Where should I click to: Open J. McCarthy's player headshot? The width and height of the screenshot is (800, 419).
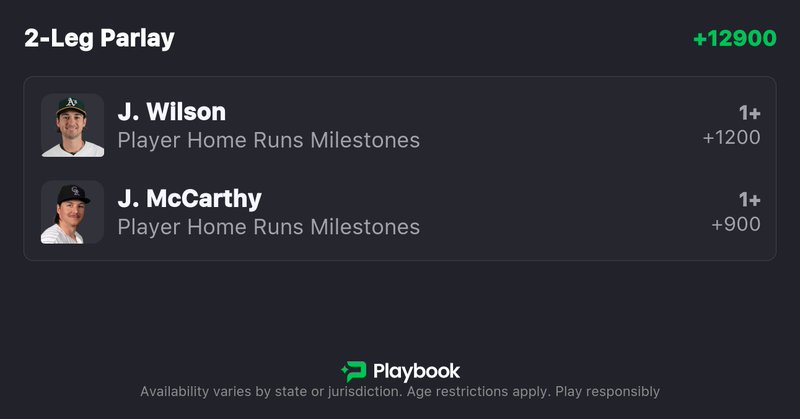point(72,212)
